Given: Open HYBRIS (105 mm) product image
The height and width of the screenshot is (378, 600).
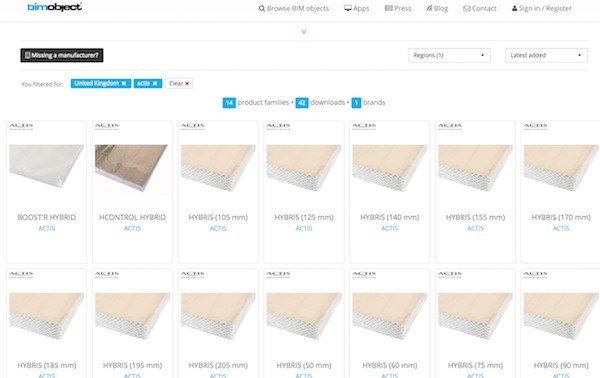Looking at the screenshot, I should point(218,168).
